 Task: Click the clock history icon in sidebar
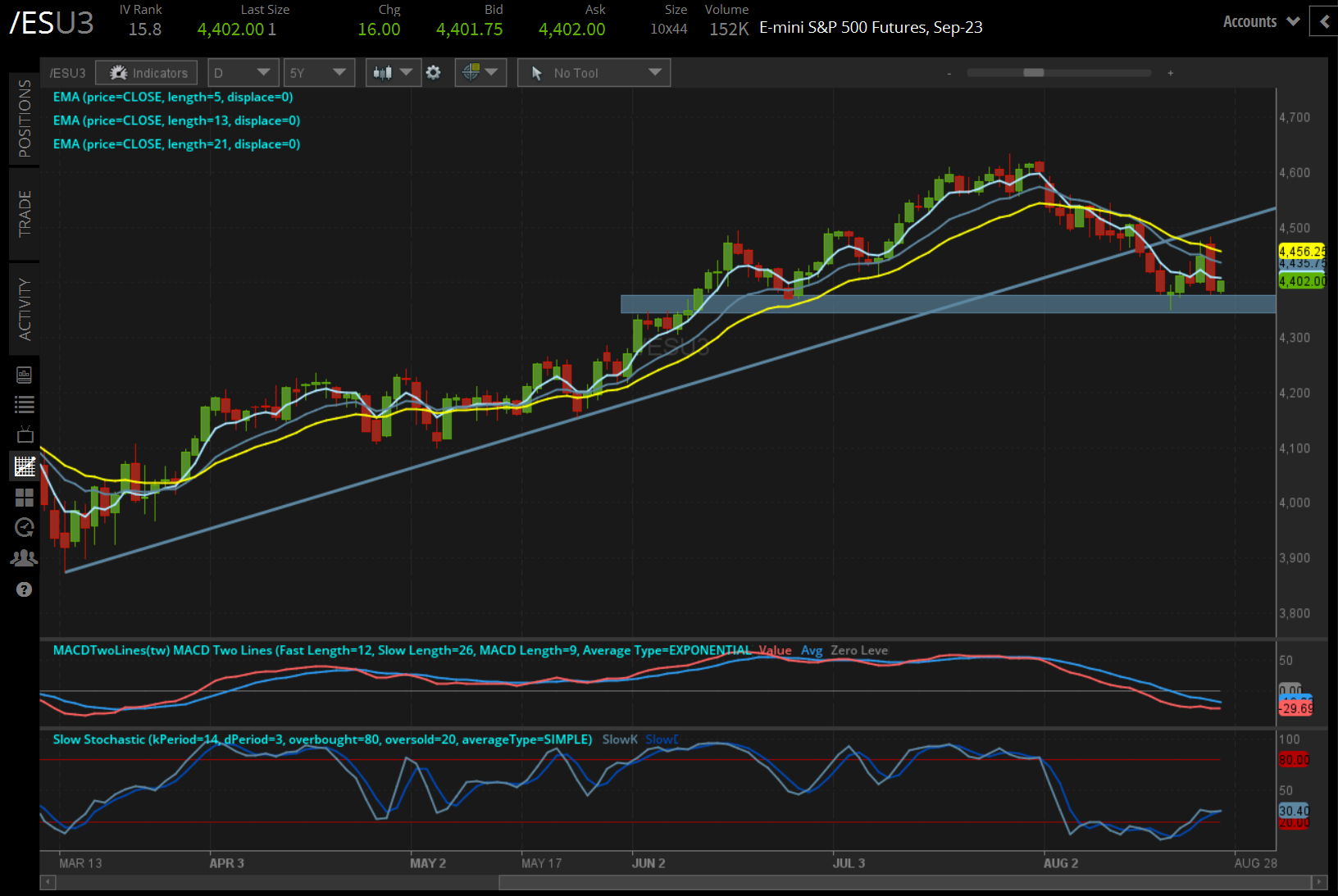pos(24,527)
